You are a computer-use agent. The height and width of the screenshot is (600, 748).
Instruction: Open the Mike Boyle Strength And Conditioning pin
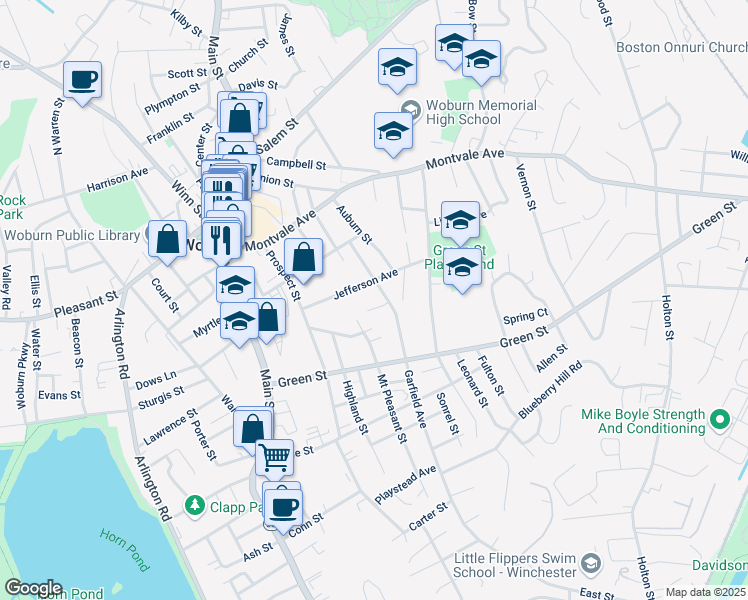[x=720, y=421]
